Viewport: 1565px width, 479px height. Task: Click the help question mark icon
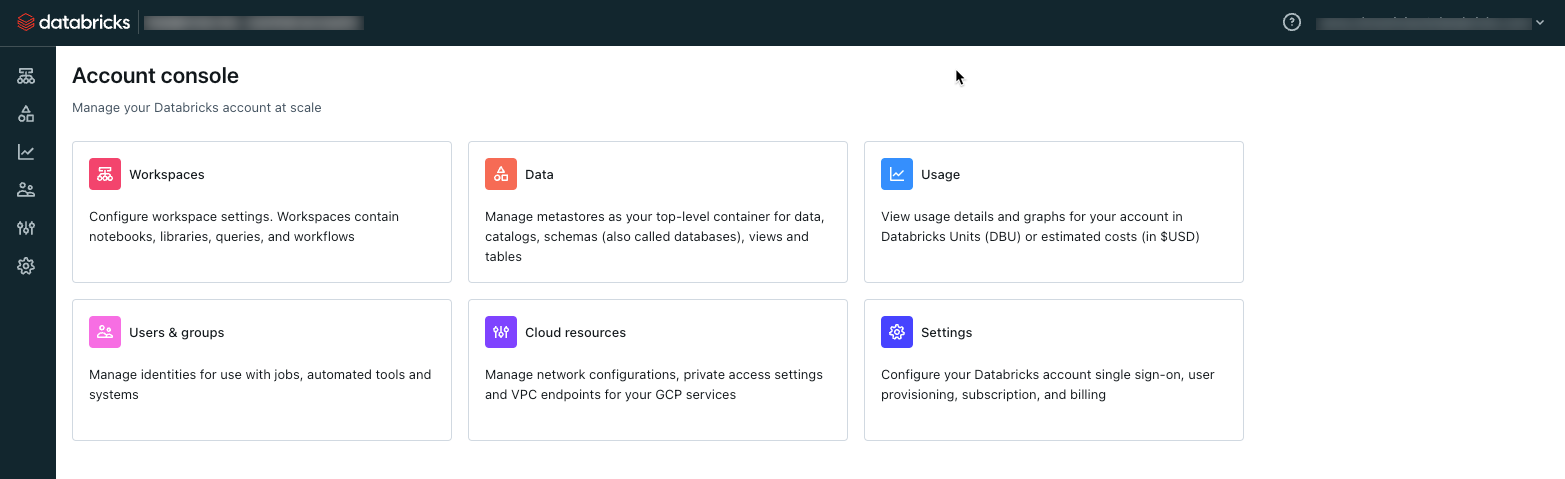pos(1292,22)
